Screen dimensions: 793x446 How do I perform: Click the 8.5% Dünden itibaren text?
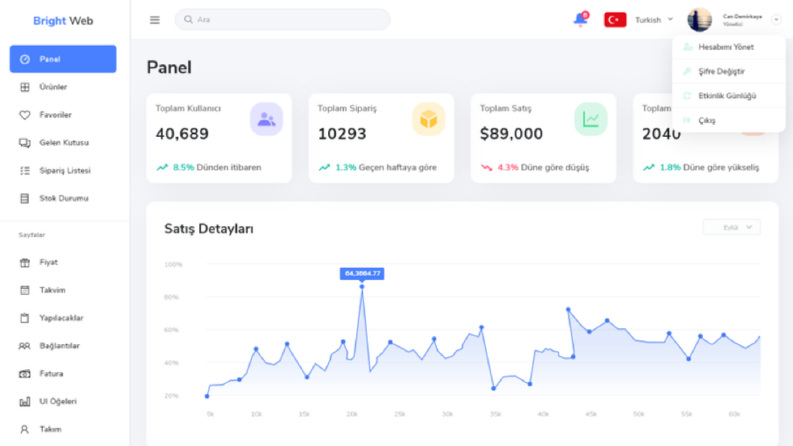217,167
